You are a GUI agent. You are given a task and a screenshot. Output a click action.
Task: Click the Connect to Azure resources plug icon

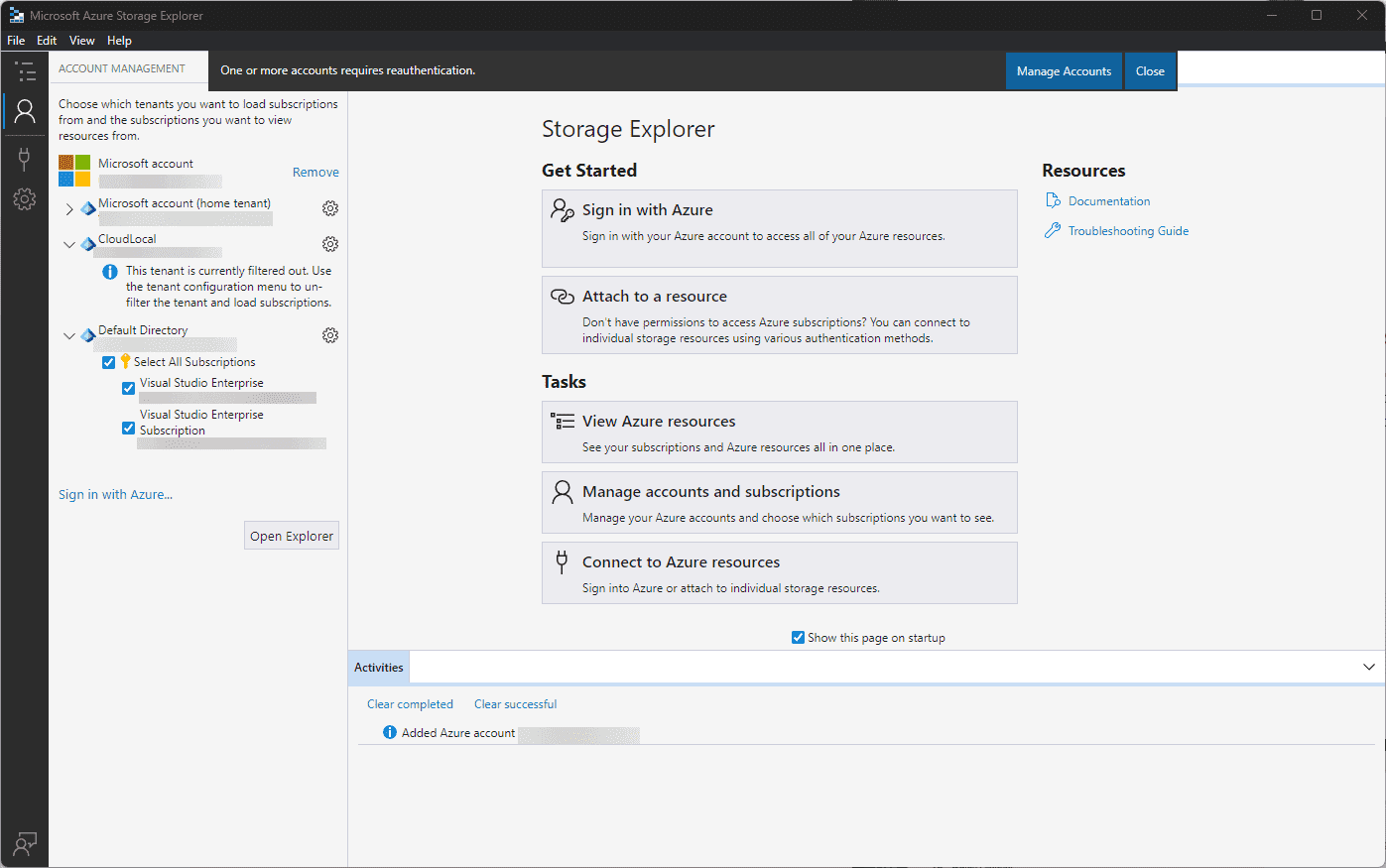563,562
